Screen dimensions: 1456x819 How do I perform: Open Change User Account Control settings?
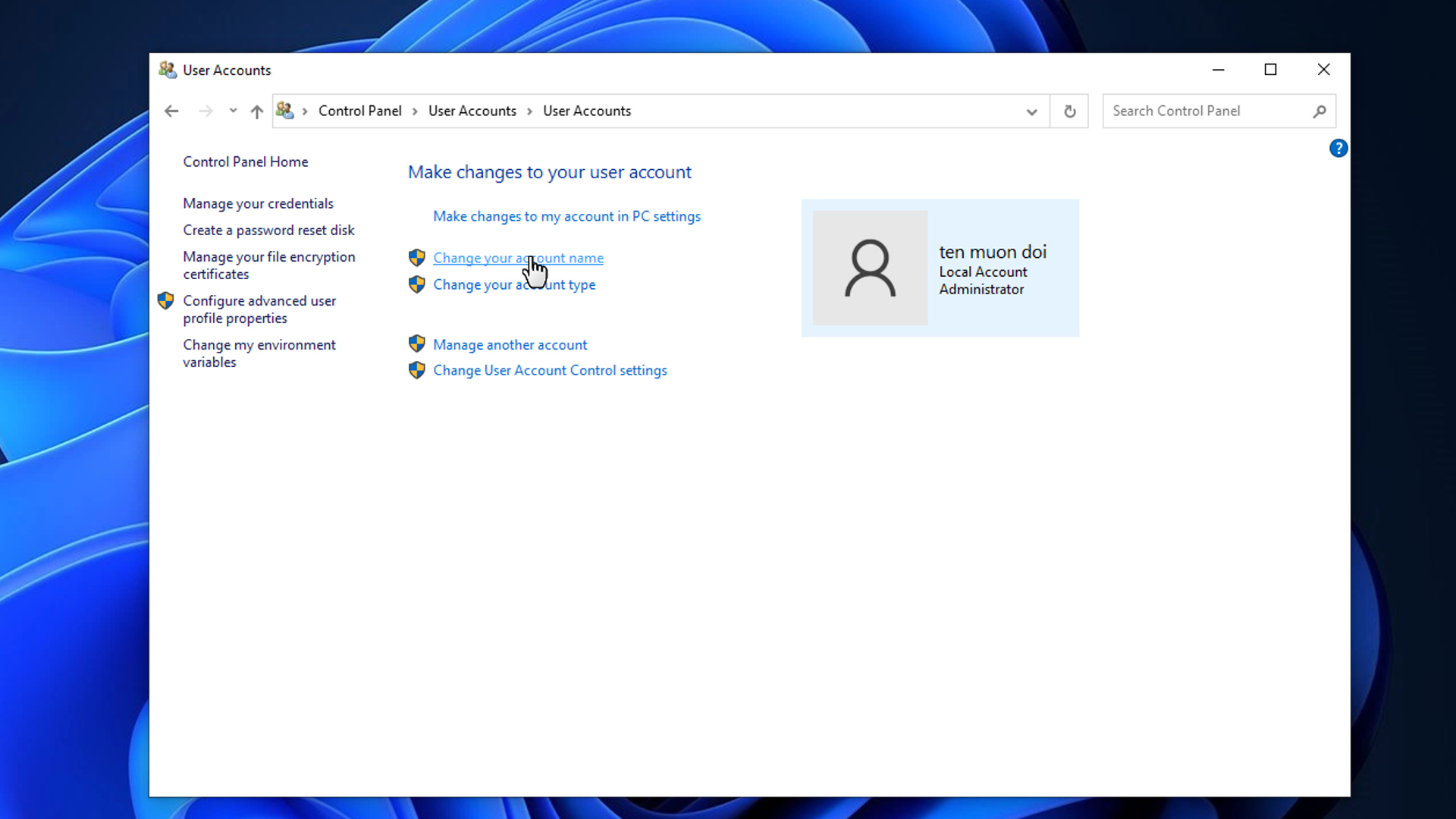coord(549,370)
